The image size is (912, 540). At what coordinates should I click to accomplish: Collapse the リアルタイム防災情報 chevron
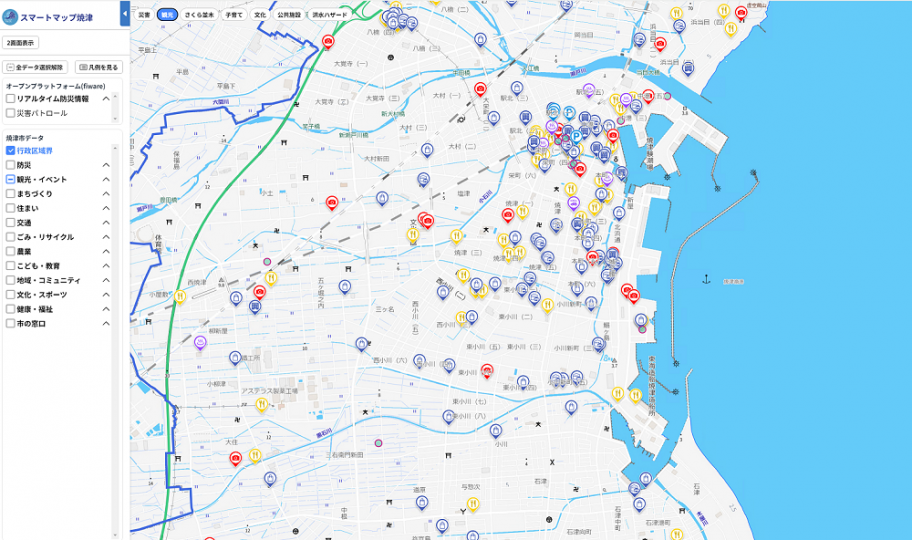pyautogui.click(x=106, y=99)
